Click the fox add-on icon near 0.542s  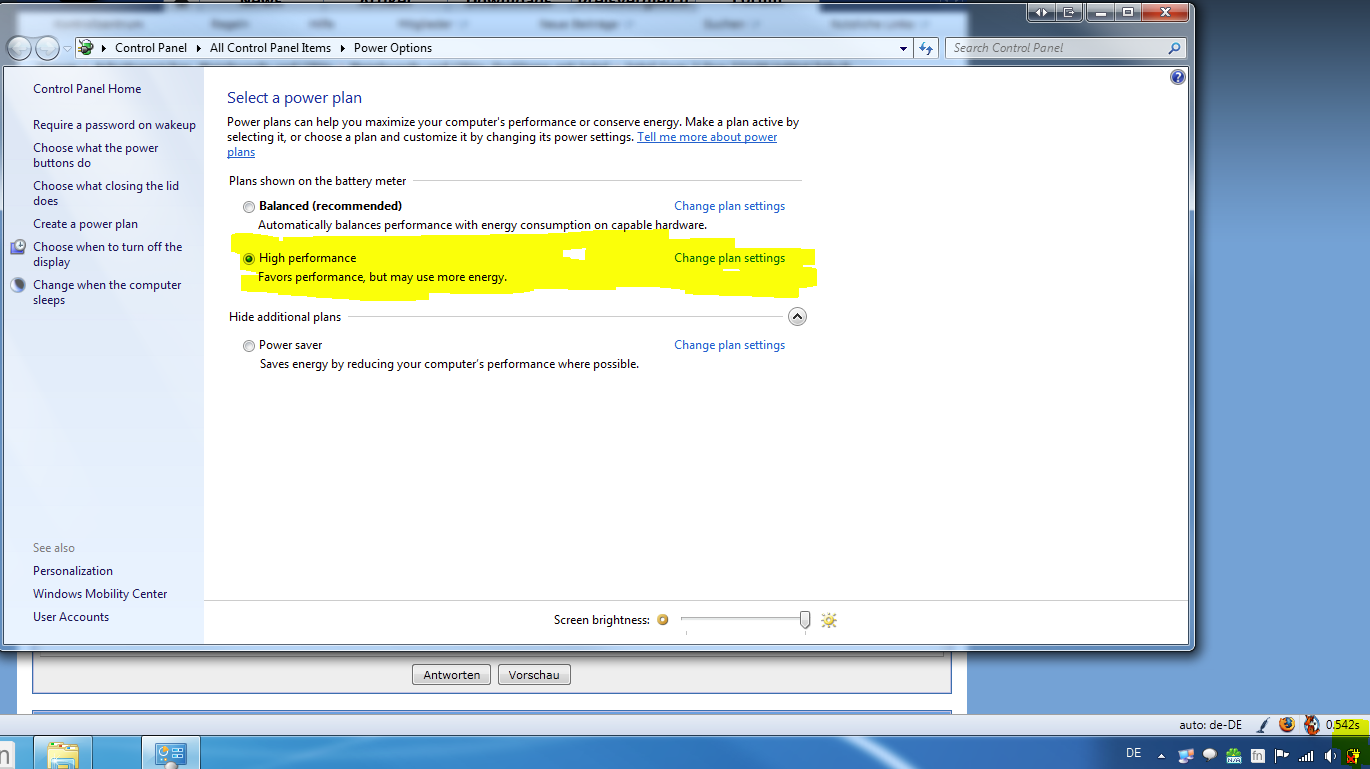[x=1312, y=725]
